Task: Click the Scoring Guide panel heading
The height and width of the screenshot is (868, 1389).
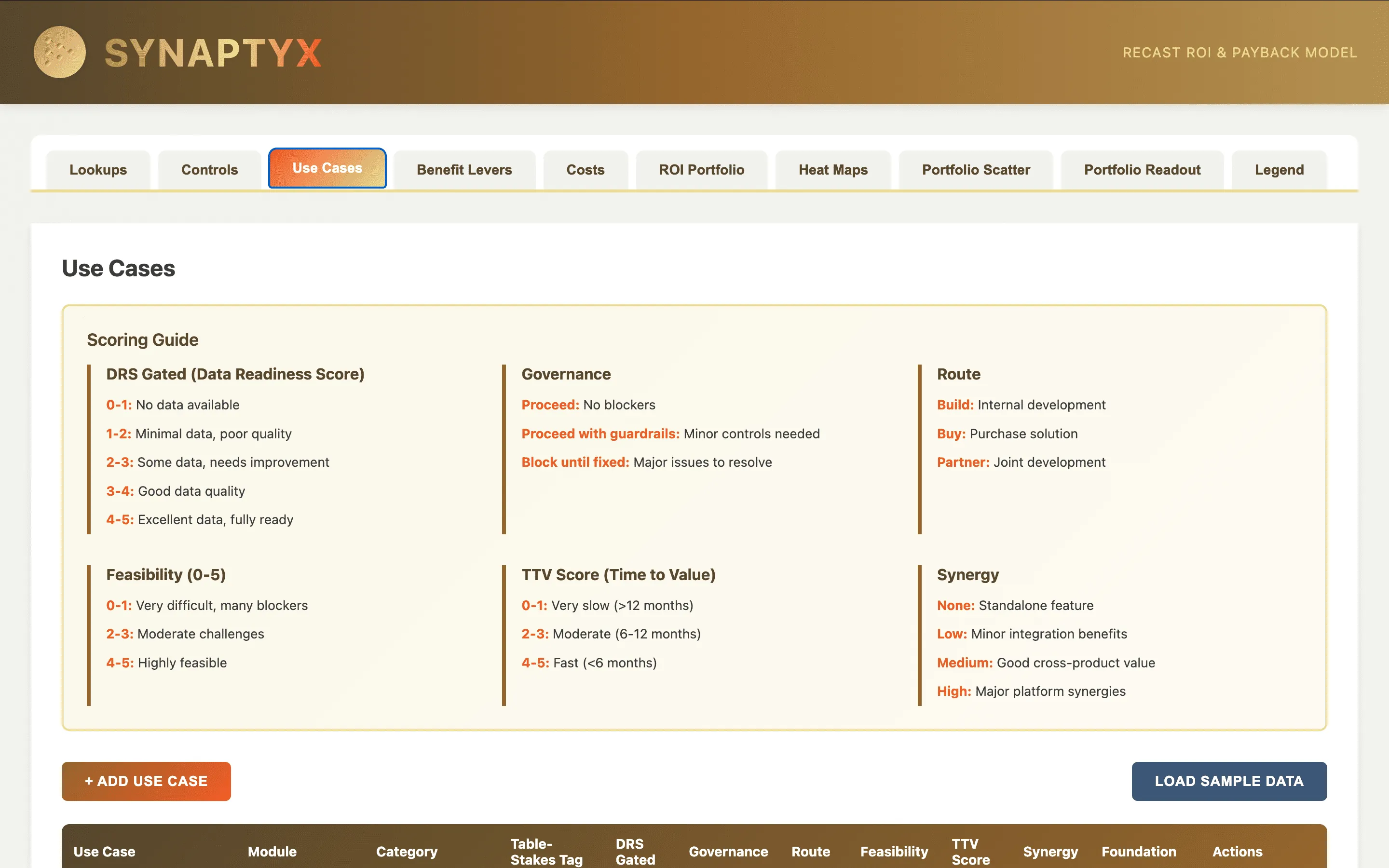Action: [x=142, y=339]
